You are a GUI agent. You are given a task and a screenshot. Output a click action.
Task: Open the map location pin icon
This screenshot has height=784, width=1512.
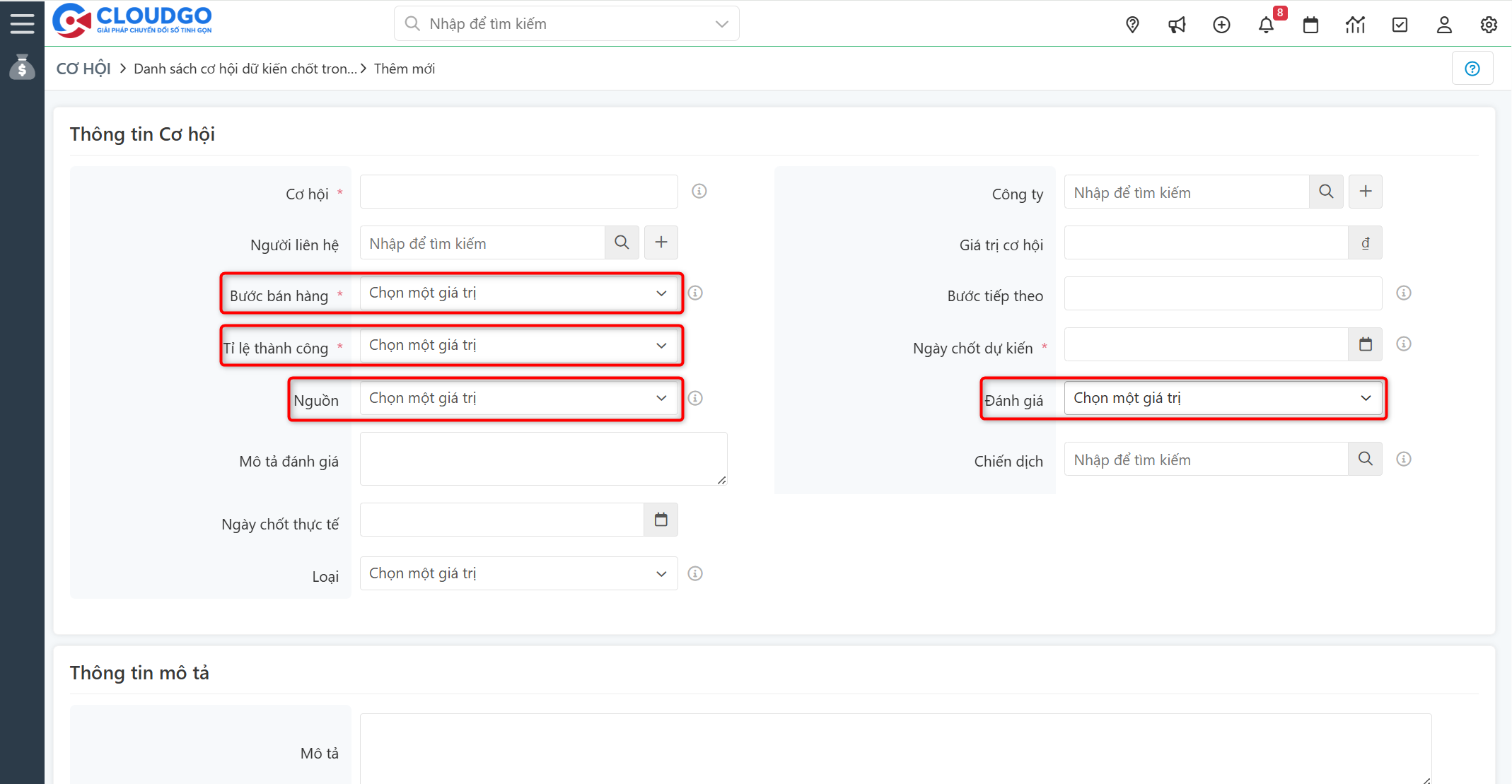click(x=1132, y=25)
